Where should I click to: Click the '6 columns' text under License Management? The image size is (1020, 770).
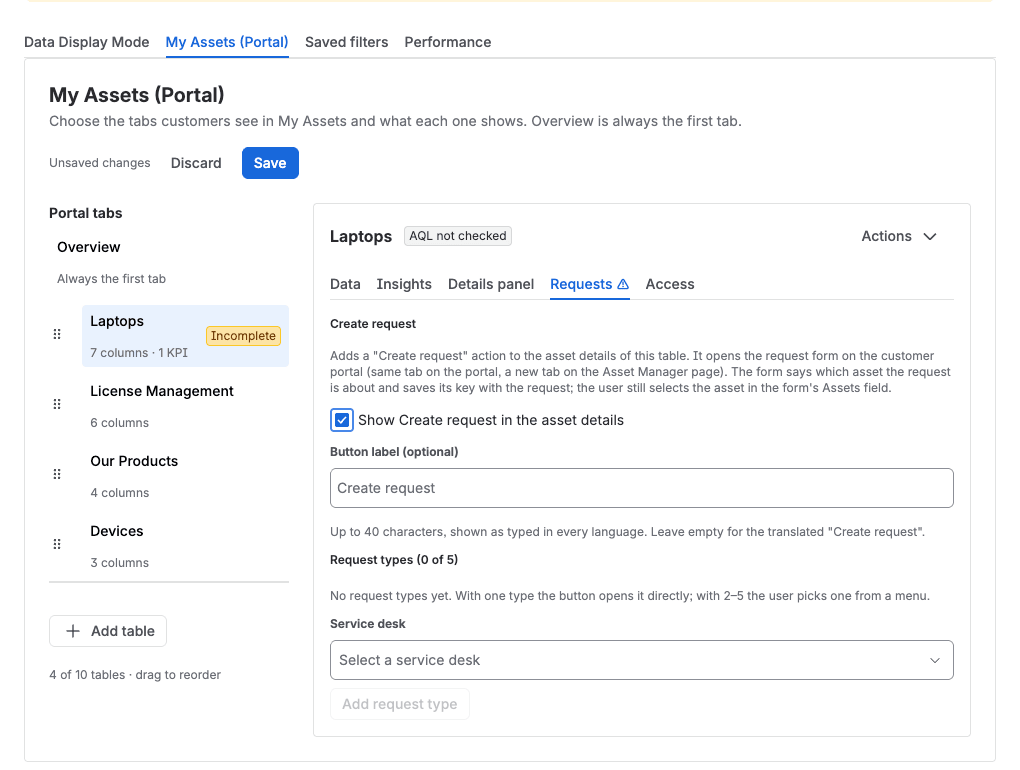pyautogui.click(x=120, y=423)
